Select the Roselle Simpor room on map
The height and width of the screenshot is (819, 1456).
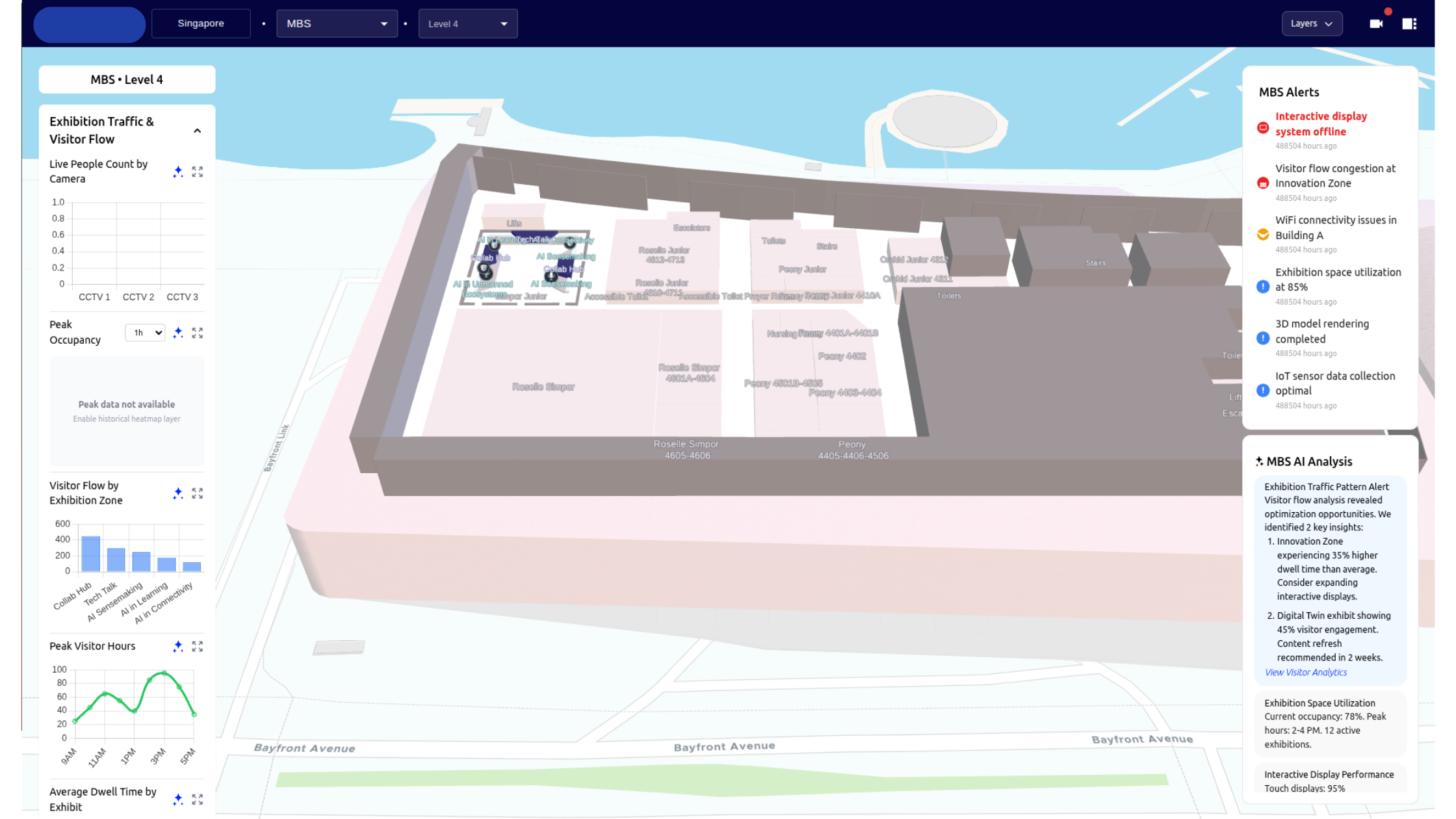[543, 387]
